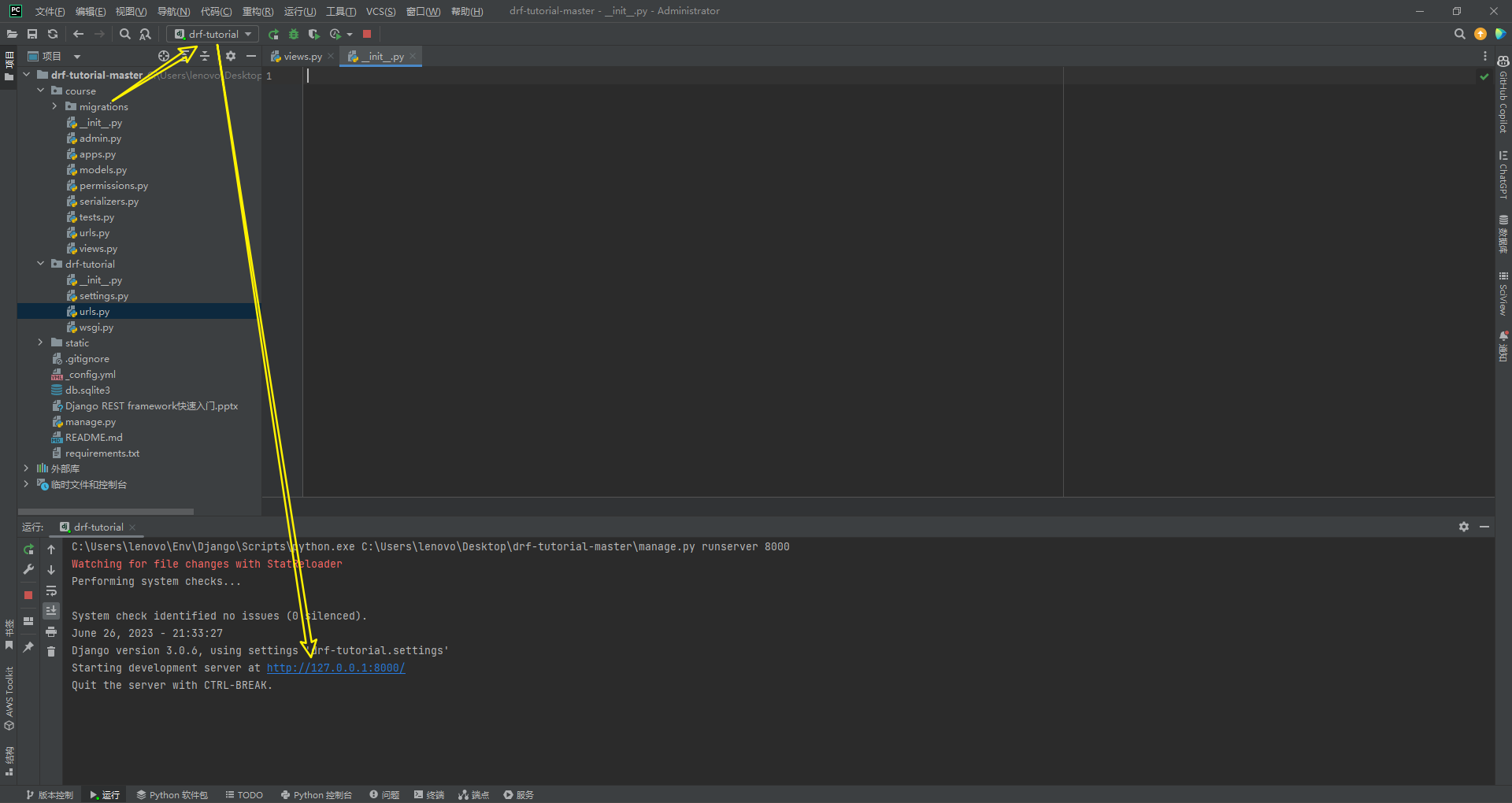1512x803 pixels.
Task: Open the Python 控制台 tool window
Action: click(x=316, y=795)
